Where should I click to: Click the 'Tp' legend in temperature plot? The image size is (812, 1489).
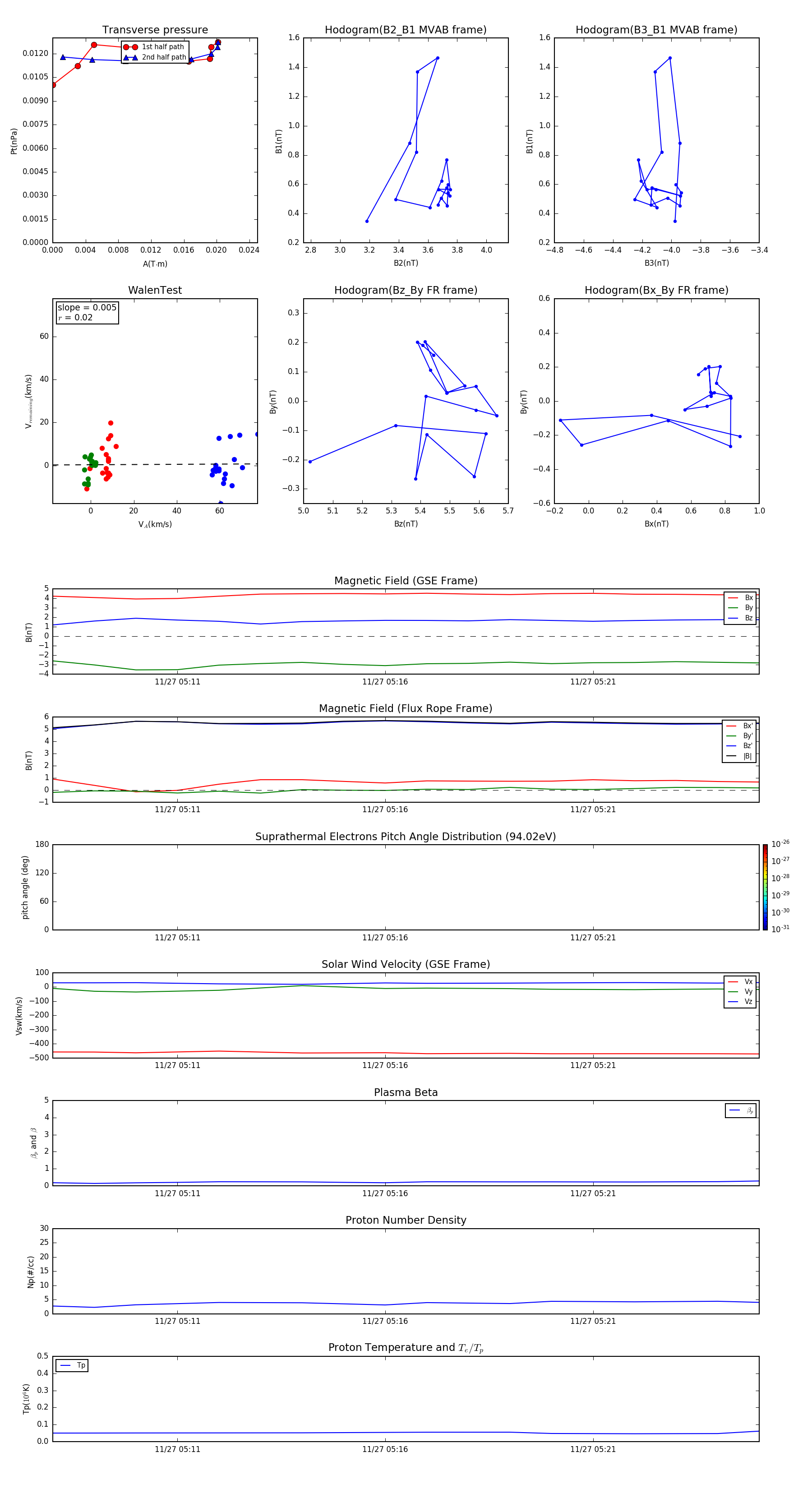(72, 1365)
